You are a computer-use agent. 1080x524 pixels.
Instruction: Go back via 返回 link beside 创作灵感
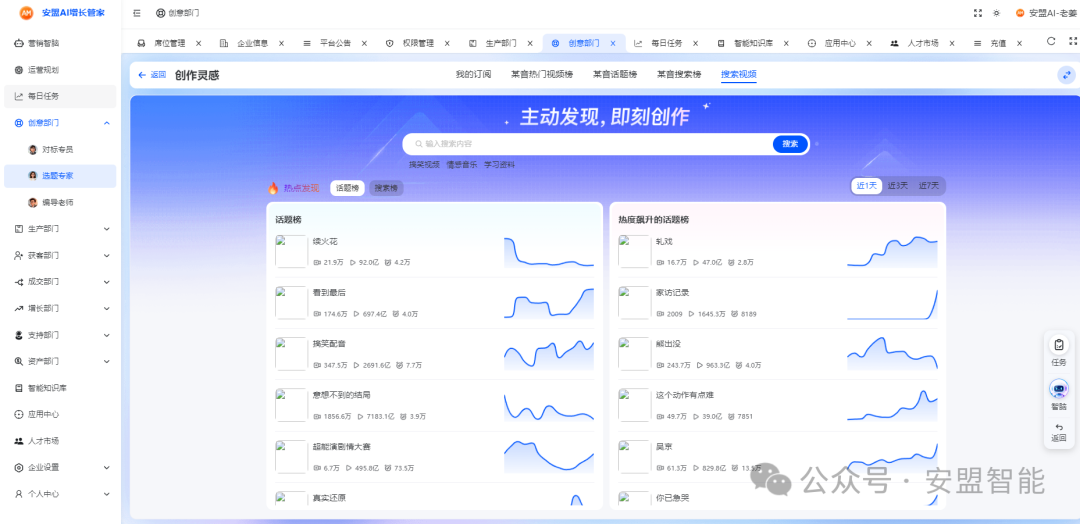click(x=152, y=75)
